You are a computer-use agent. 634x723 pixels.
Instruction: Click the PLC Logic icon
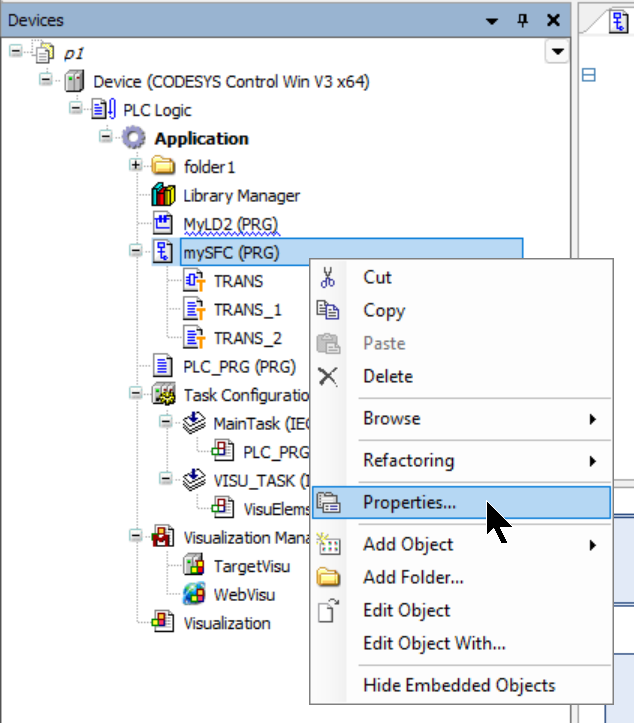[x=104, y=110]
